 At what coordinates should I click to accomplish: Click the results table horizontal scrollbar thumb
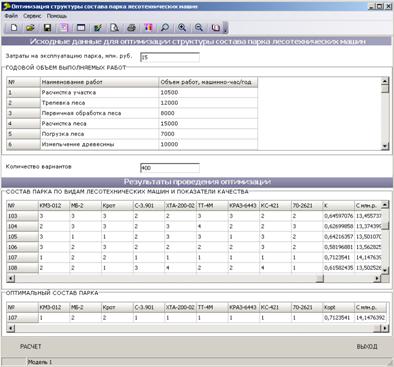(x=320, y=278)
